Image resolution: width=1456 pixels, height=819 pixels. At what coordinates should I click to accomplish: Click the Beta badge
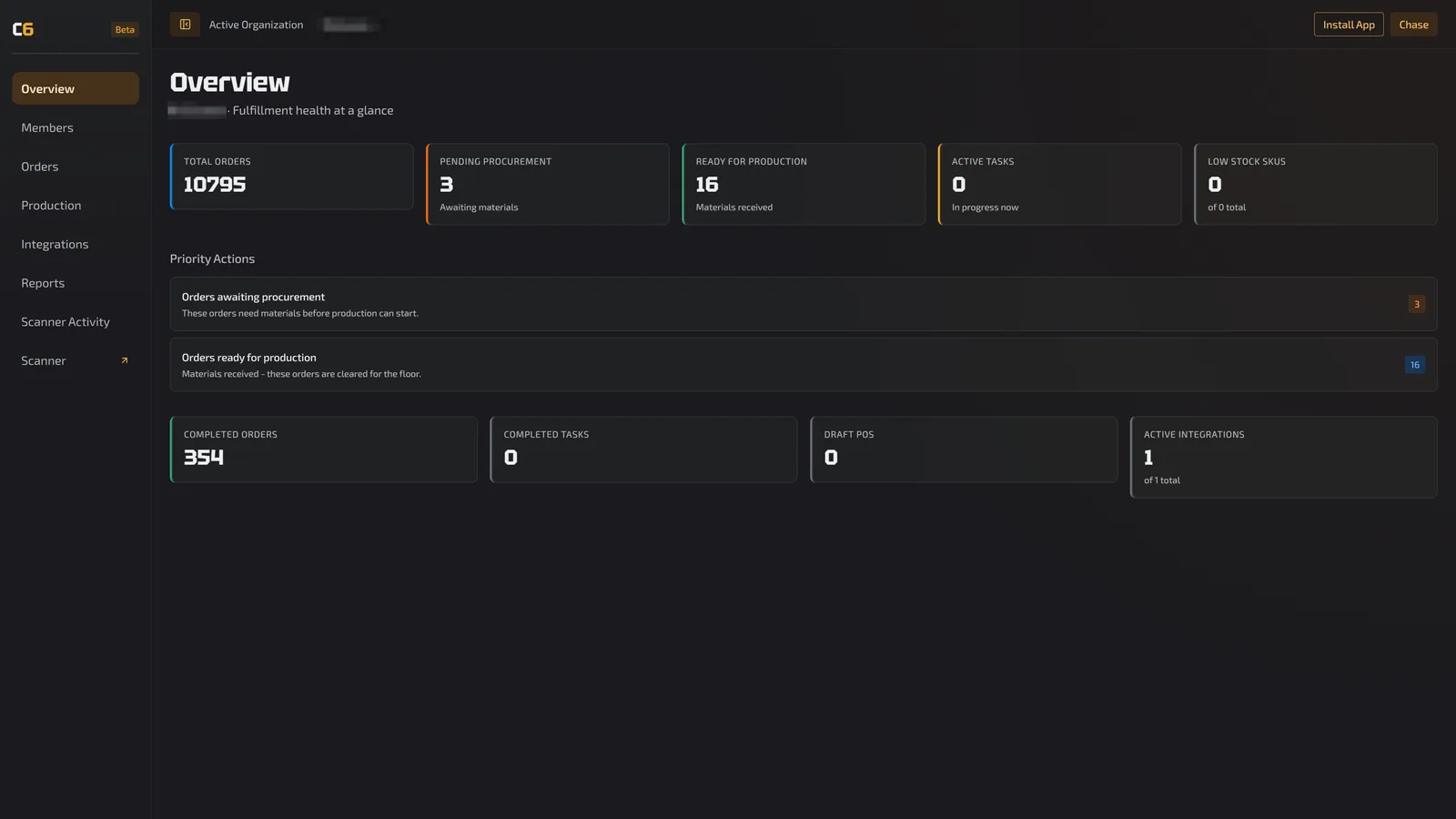click(125, 30)
